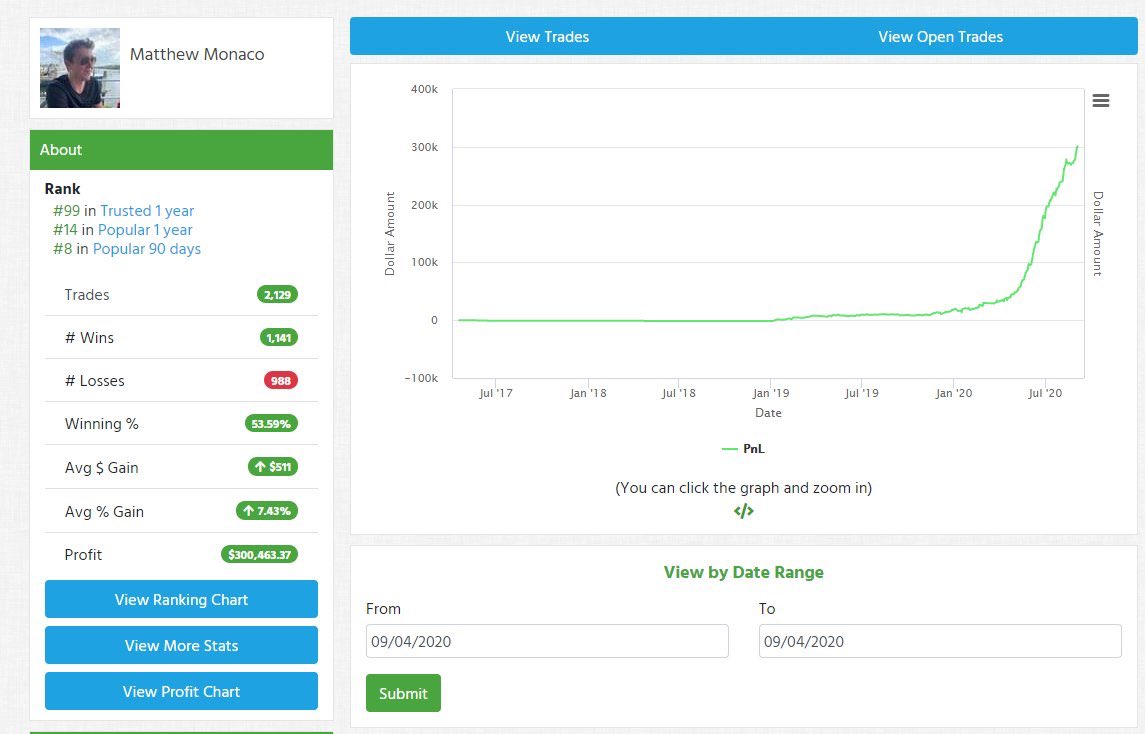Image resolution: width=1145 pixels, height=734 pixels.
Task: Click the Date axis title
Action: click(x=768, y=413)
